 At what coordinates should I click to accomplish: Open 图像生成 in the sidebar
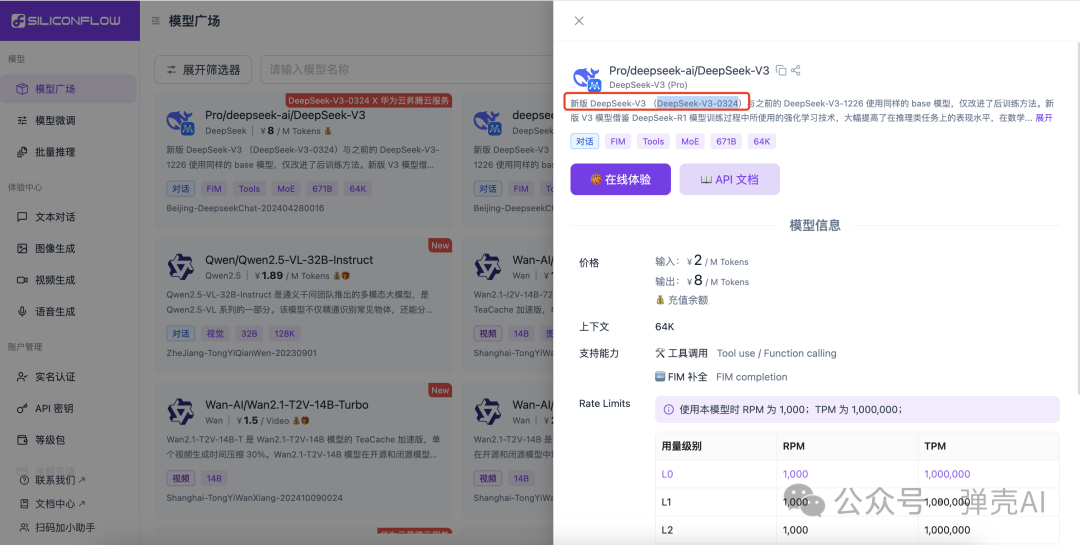68,249
